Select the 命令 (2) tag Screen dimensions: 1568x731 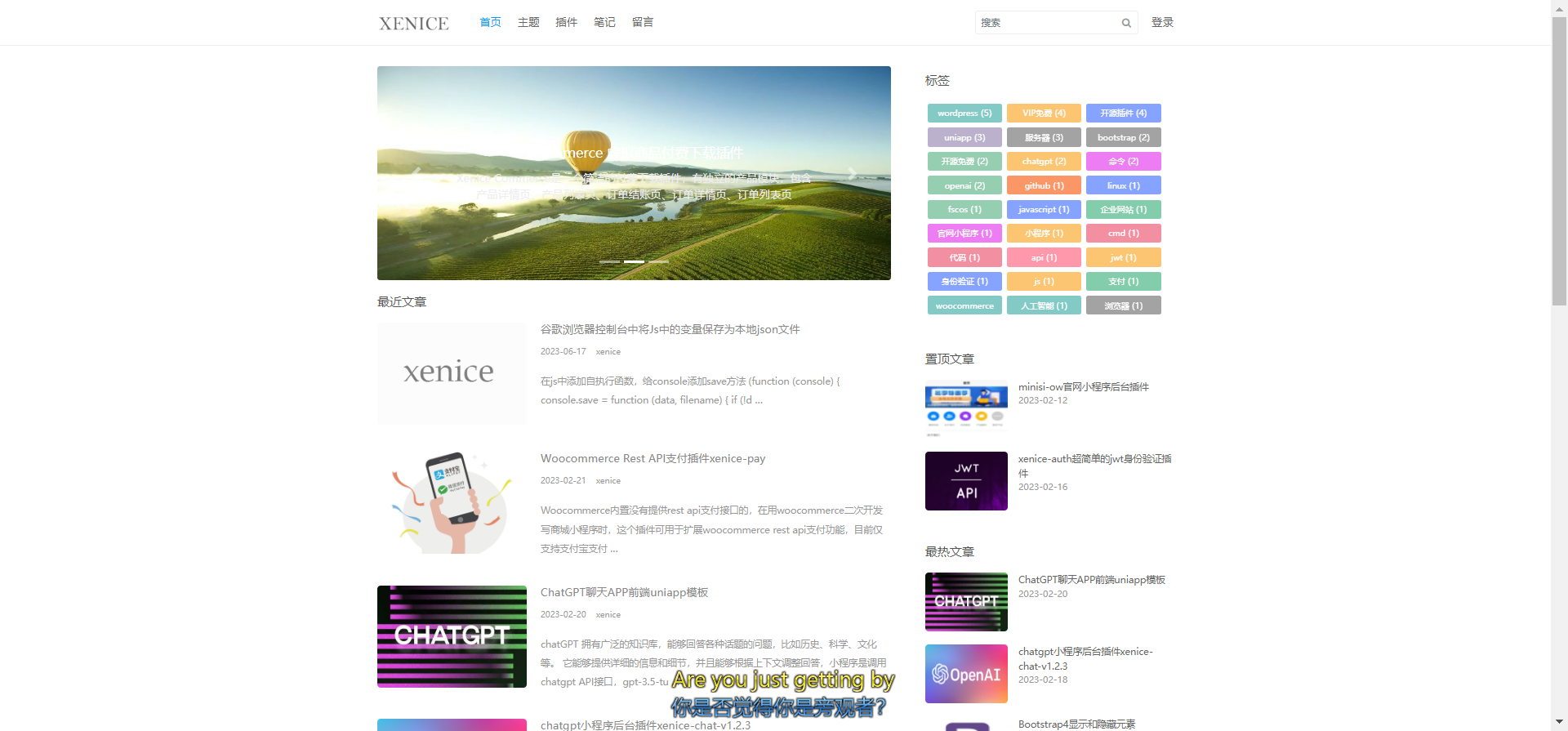1124,162
